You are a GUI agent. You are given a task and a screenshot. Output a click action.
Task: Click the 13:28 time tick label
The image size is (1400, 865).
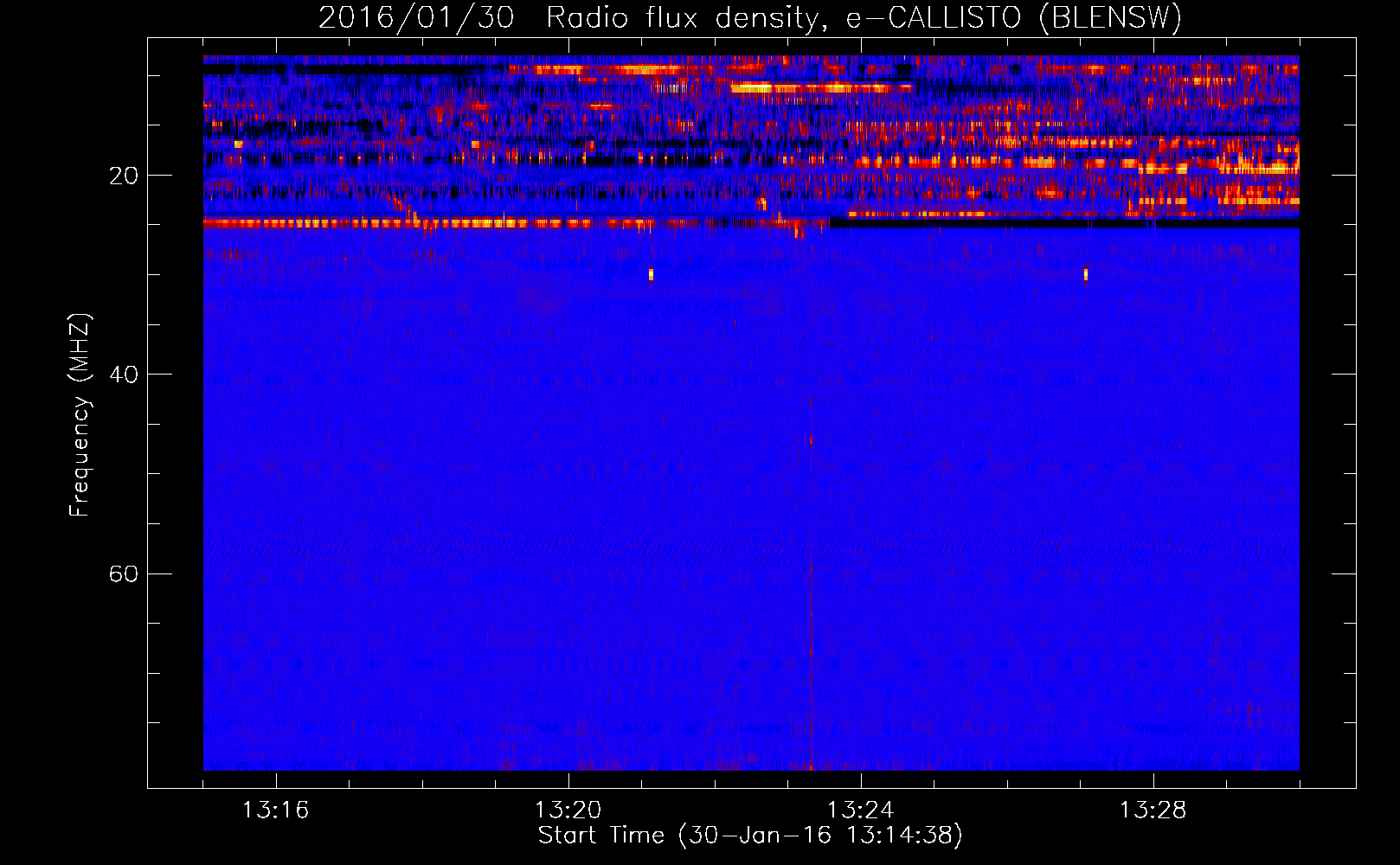click(1153, 811)
